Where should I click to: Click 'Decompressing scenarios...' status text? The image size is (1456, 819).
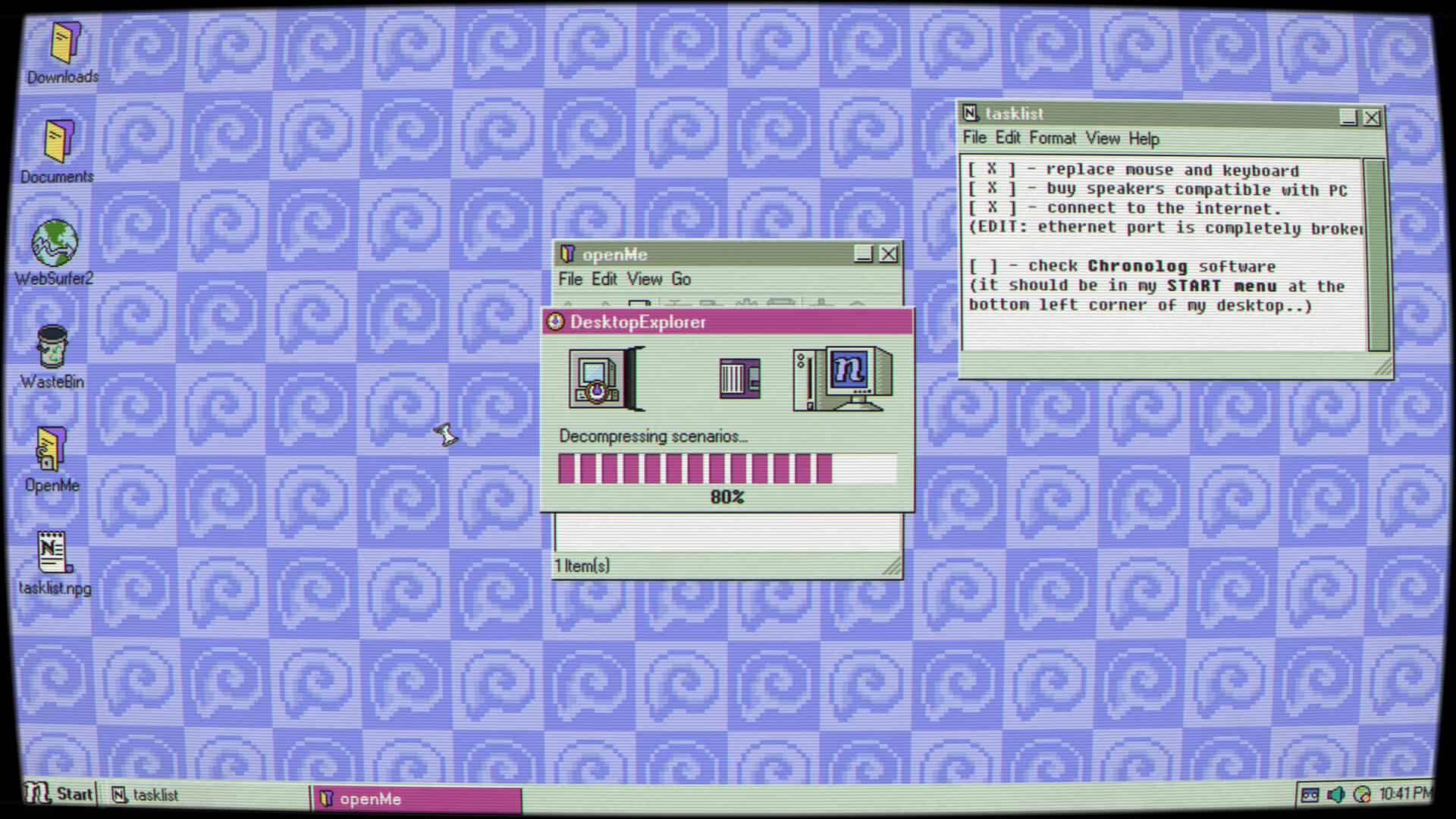pos(653,436)
